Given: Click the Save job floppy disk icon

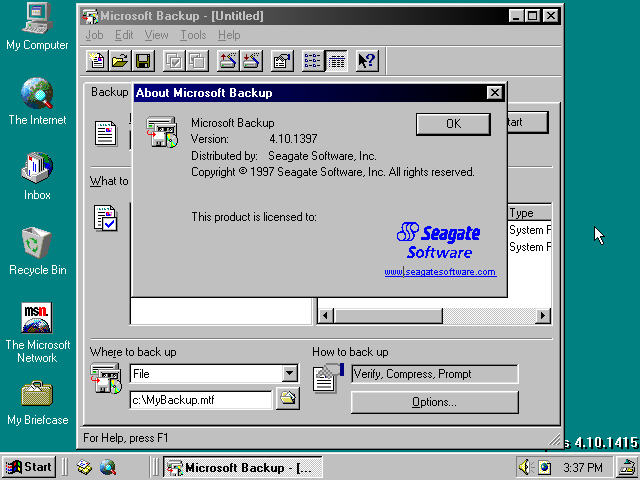Looking at the screenshot, I should 143,61.
